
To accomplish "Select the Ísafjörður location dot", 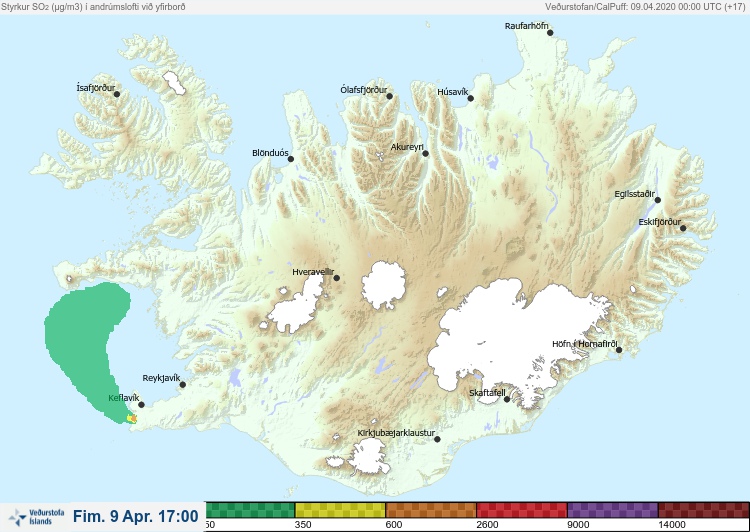I will coord(117,94).
